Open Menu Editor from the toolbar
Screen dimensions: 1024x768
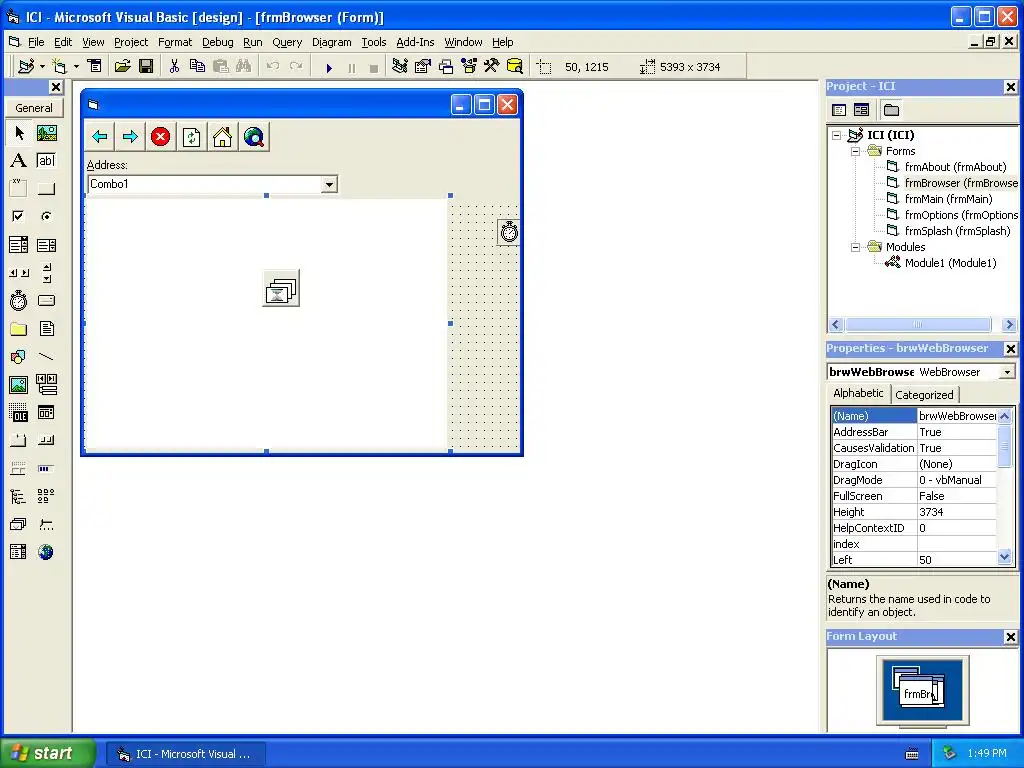[95, 66]
